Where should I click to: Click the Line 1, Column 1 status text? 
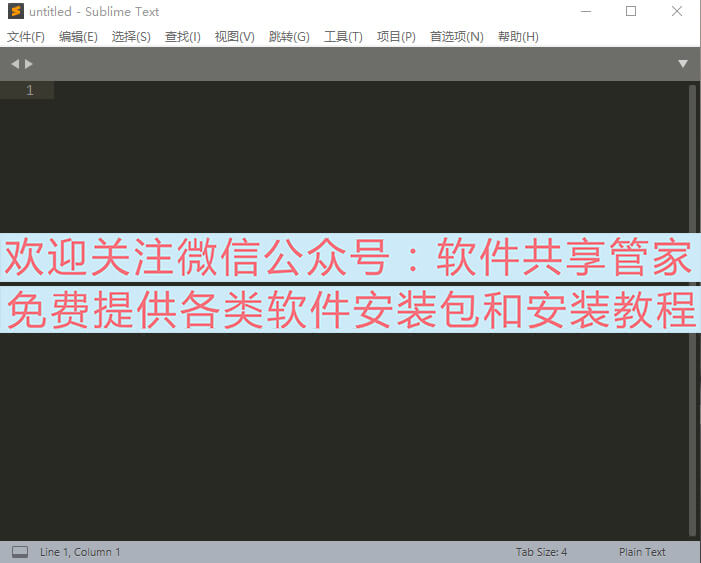click(x=80, y=552)
